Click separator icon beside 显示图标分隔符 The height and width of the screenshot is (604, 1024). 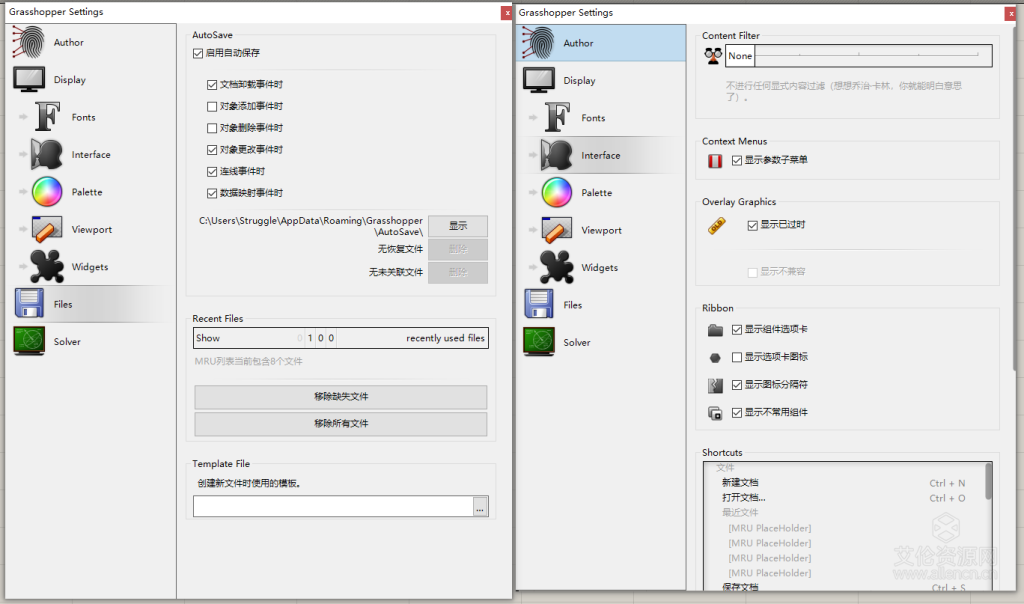click(x=715, y=385)
